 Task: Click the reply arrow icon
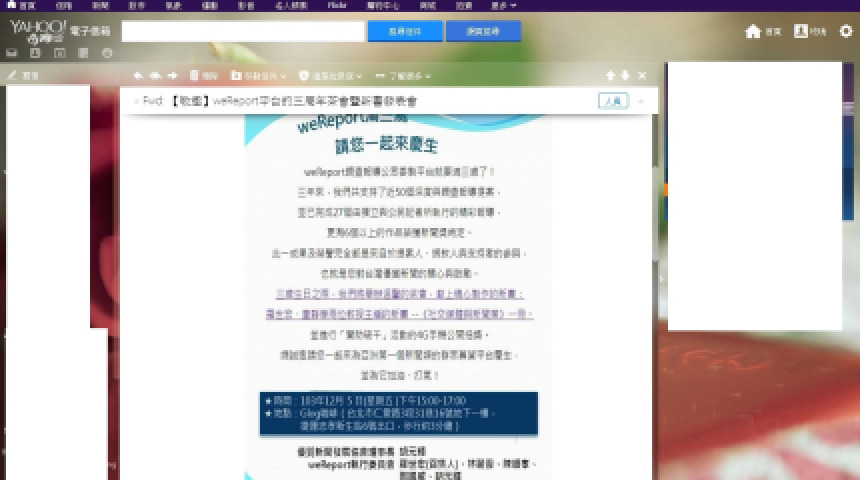138,75
